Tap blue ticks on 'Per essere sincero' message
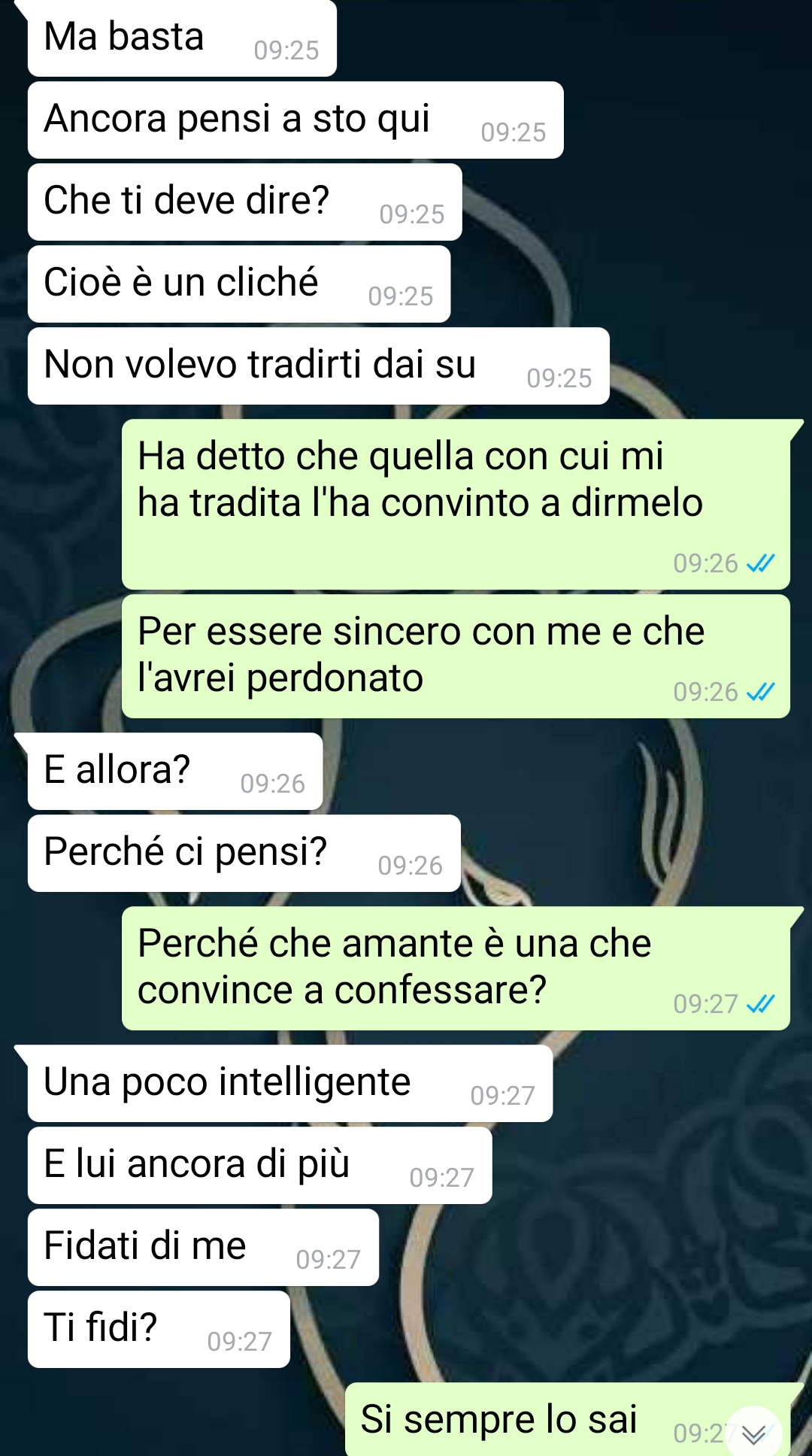Viewport: 812px width, 1456px height. [x=760, y=692]
